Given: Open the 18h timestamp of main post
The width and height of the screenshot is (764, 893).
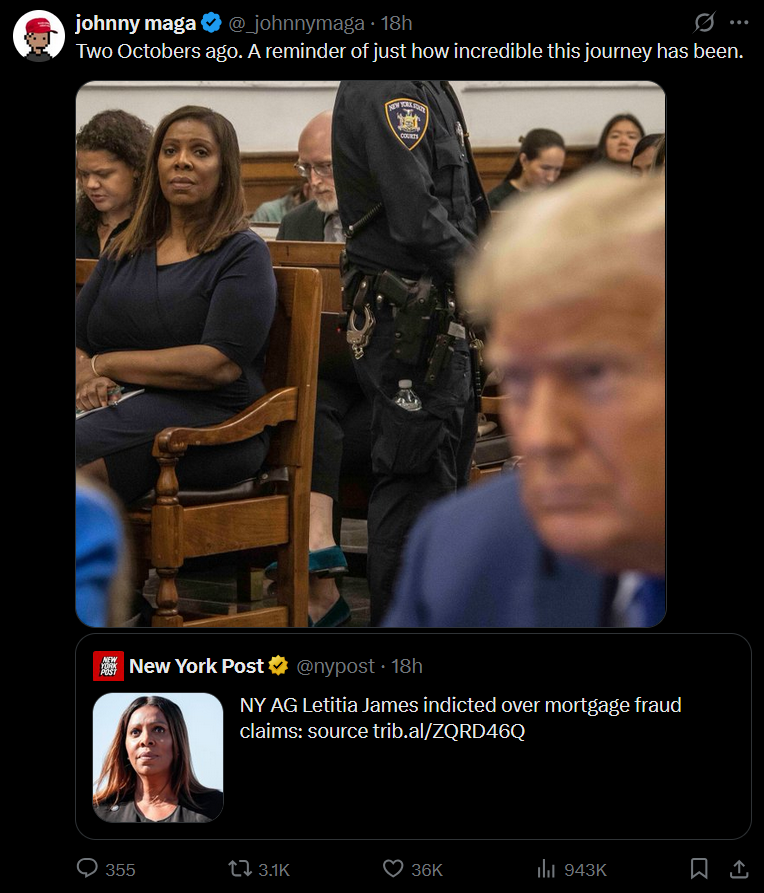Looking at the screenshot, I should coord(397,23).
